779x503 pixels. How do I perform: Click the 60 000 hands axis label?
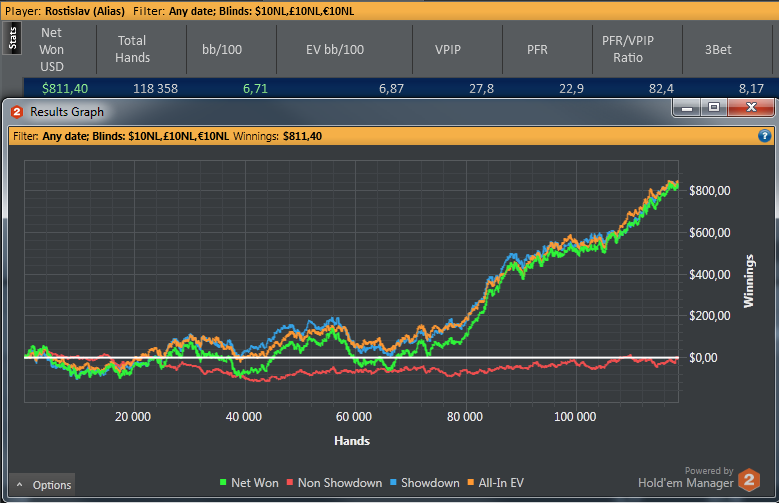354,417
